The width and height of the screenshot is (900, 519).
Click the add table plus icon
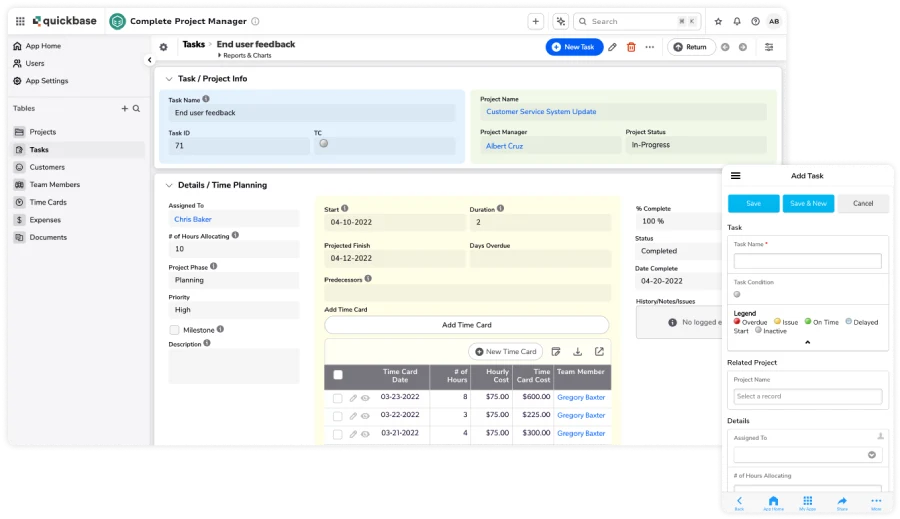(x=125, y=108)
